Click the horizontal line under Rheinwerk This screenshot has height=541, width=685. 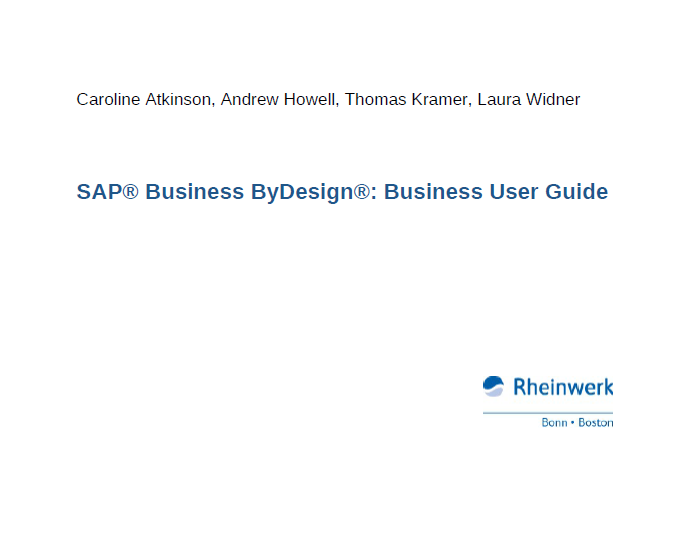pos(548,412)
